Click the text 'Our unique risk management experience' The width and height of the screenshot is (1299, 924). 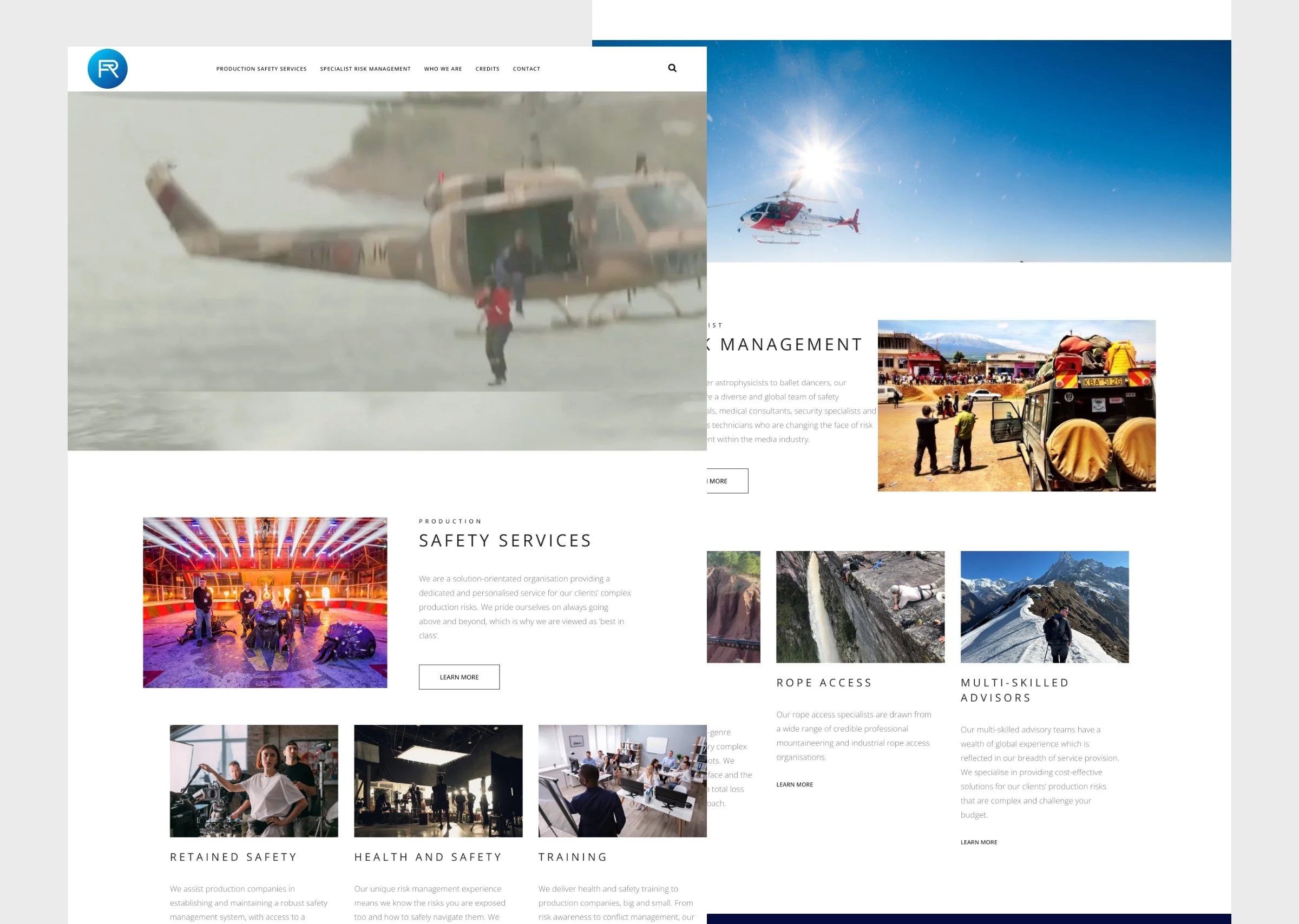coord(429,903)
